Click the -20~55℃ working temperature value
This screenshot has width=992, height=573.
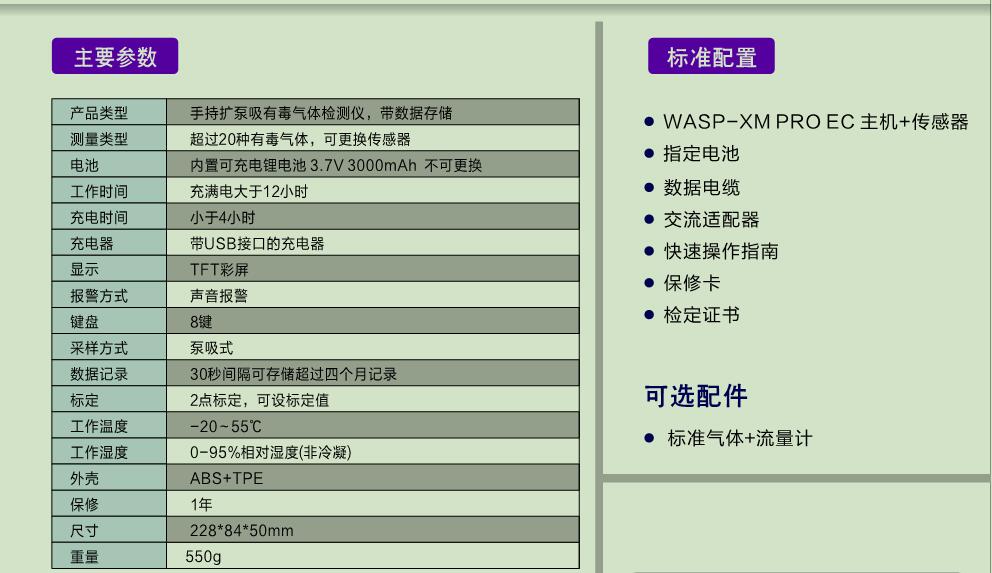[x=226, y=426]
